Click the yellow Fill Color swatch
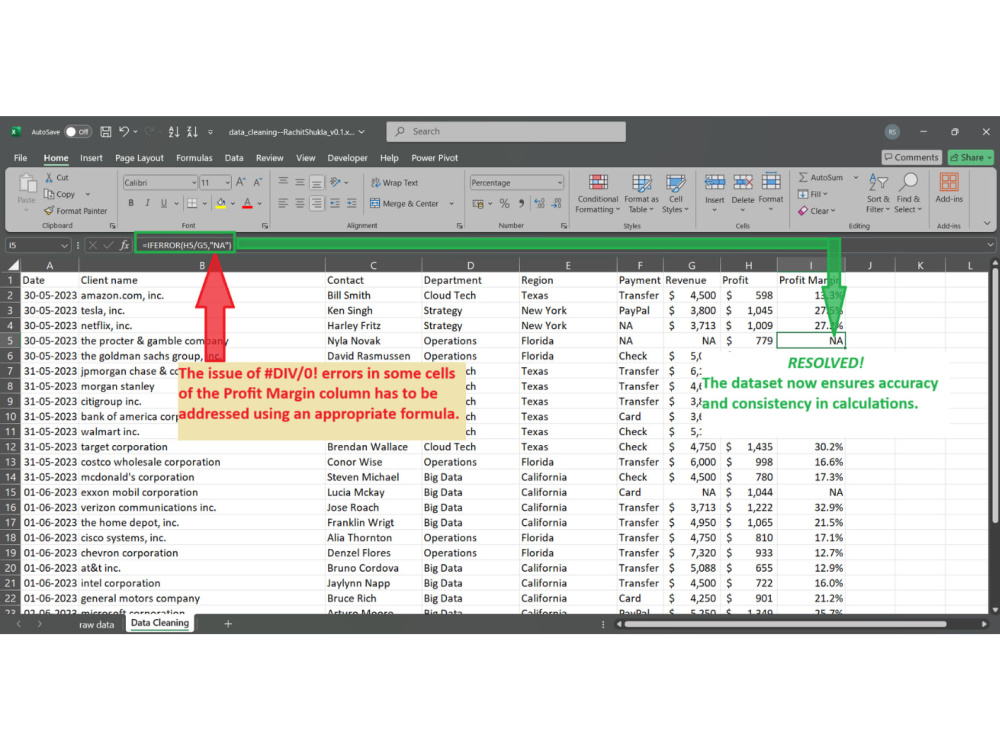This screenshot has height=750, width=1000. pyautogui.click(x=221, y=203)
